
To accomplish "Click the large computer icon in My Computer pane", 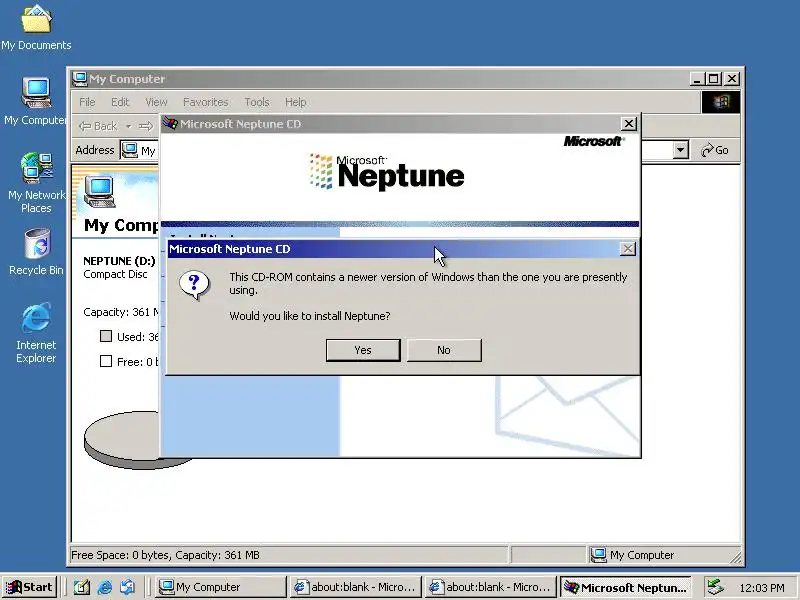I will tap(99, 192).
